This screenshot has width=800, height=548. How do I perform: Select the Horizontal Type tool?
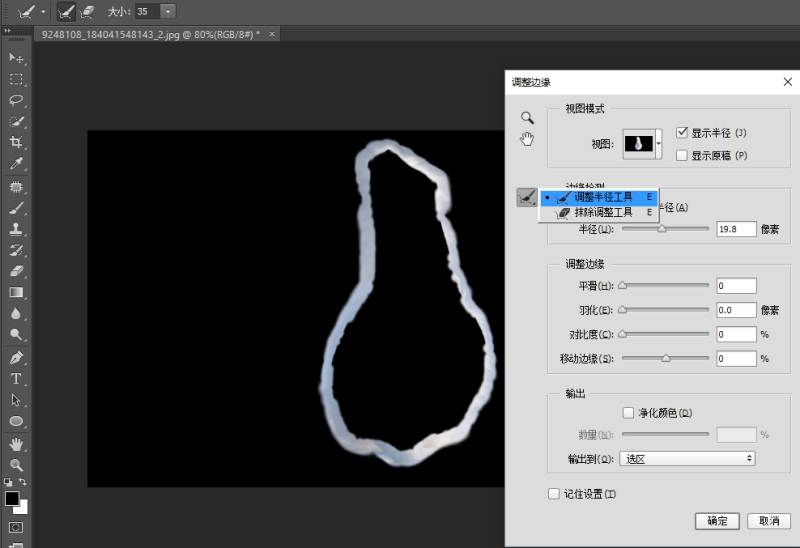[x=16, y=379]
